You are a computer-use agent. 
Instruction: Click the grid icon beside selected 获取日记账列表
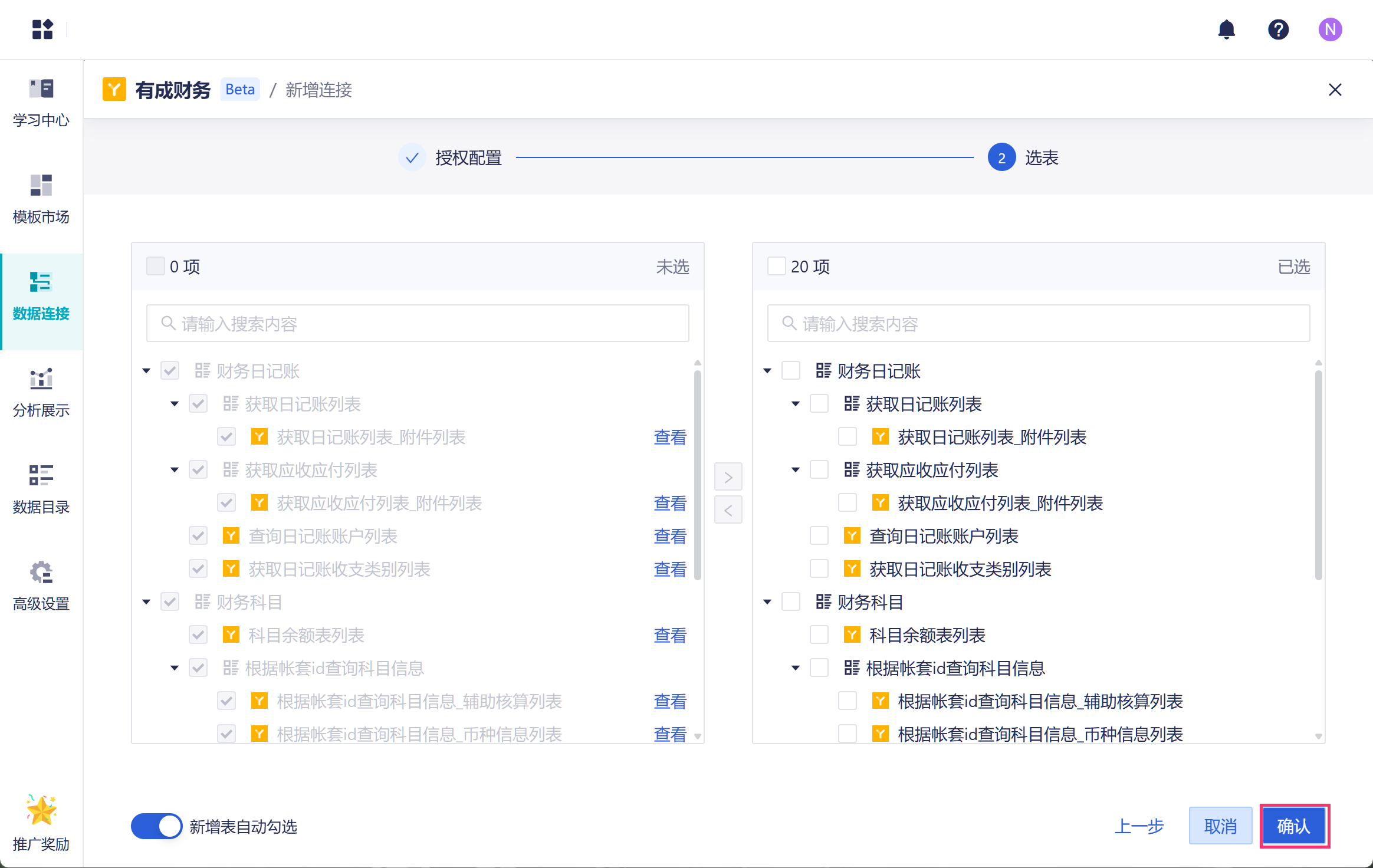pyautogui.click(x=852, y=404)
